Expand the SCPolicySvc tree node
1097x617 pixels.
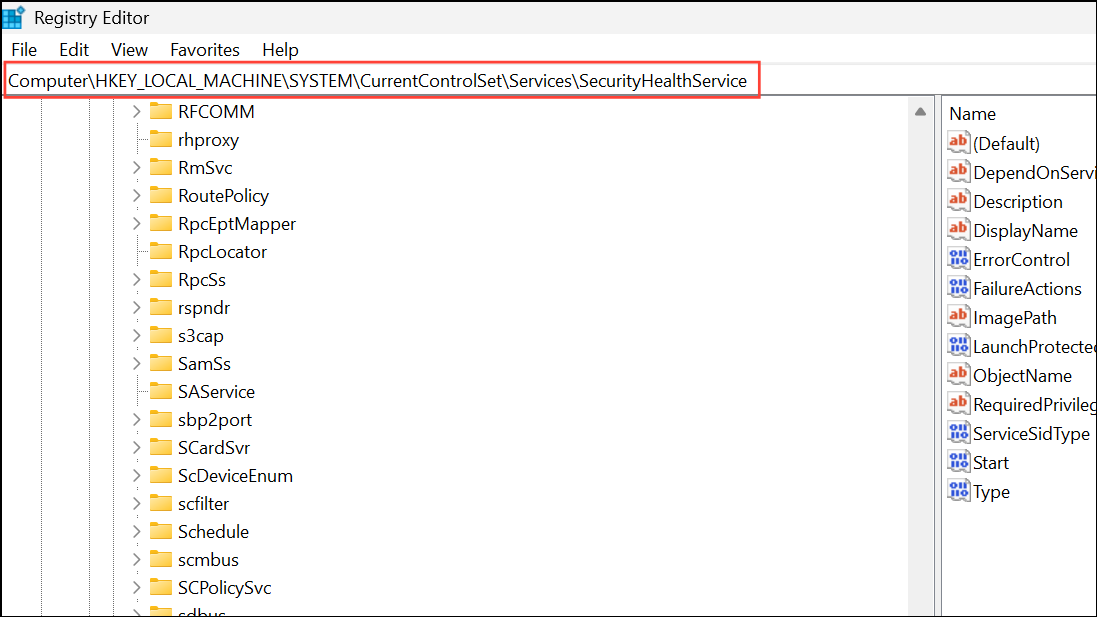pyautogui.click(x=138, y=587)
